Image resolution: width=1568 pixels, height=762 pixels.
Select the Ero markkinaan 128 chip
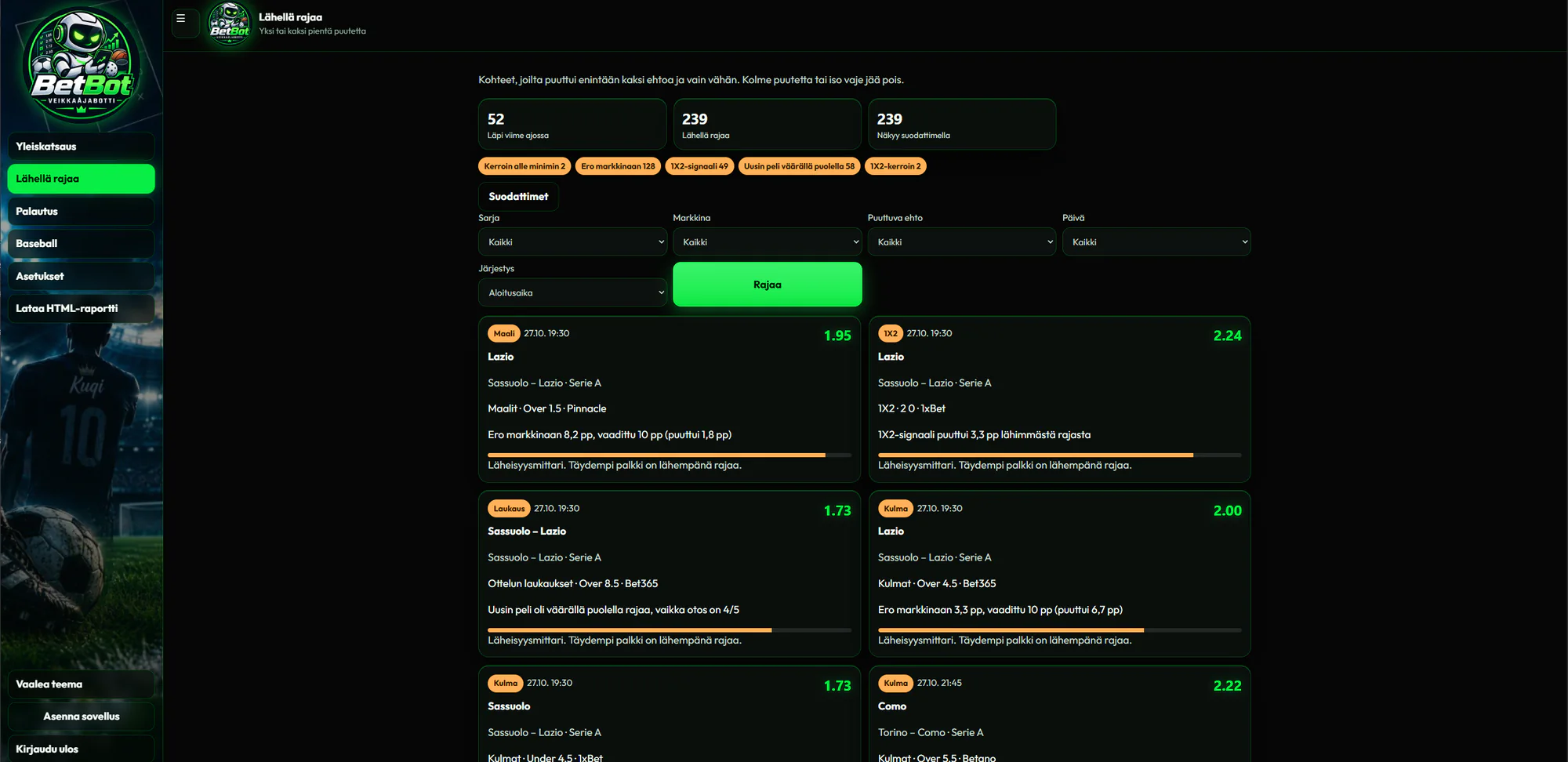coord(618,166)
